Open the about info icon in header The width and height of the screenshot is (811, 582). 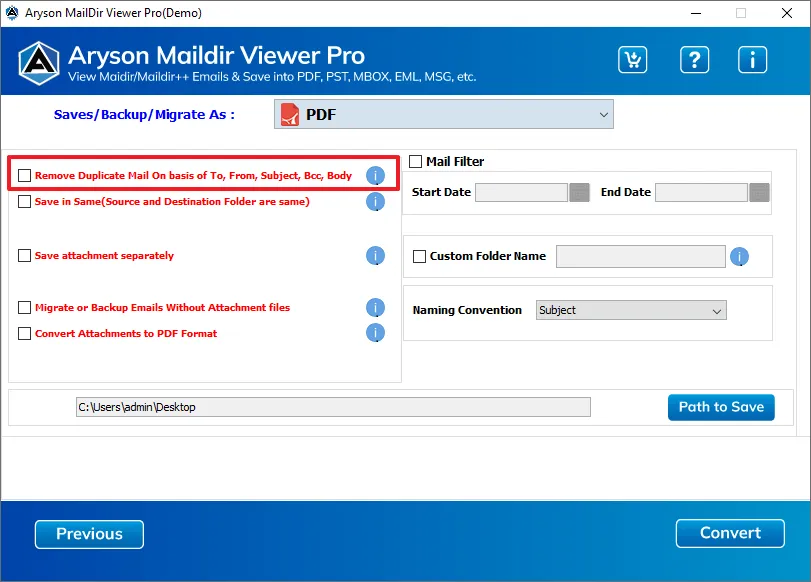pos(752,60)
